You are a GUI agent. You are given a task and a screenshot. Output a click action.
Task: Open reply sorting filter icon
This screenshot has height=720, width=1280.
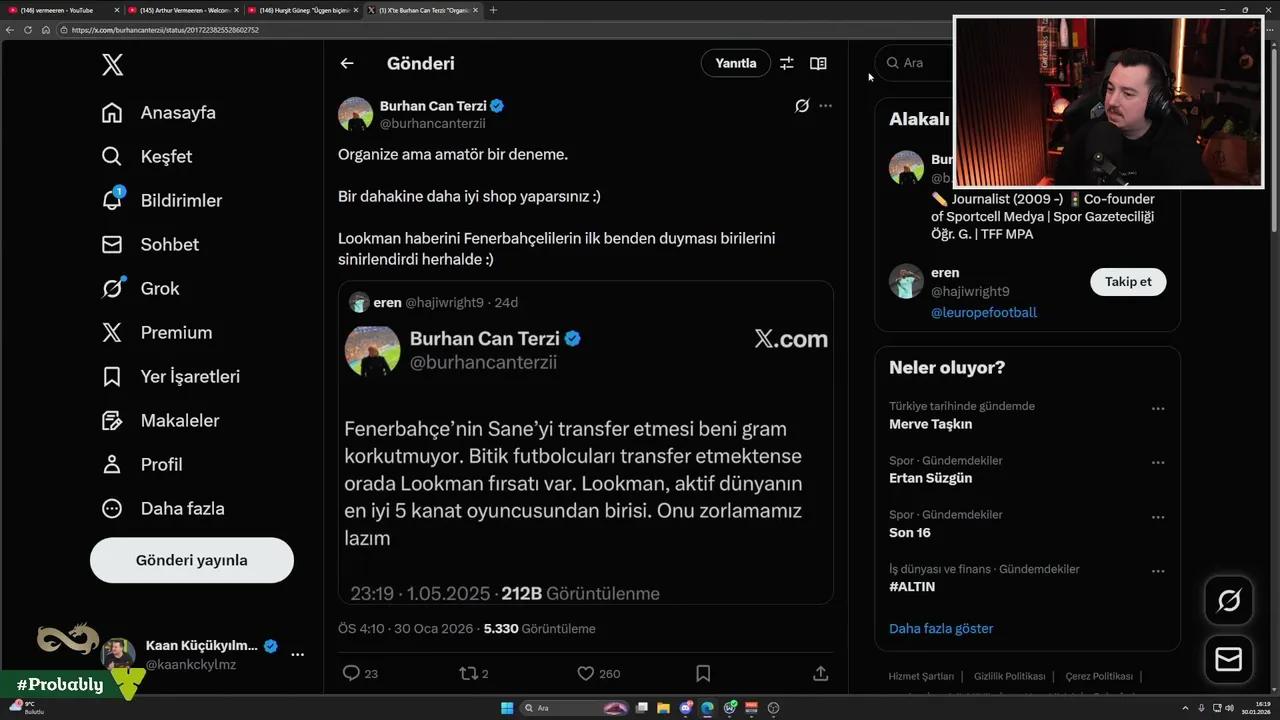click(x=787, y=63)
